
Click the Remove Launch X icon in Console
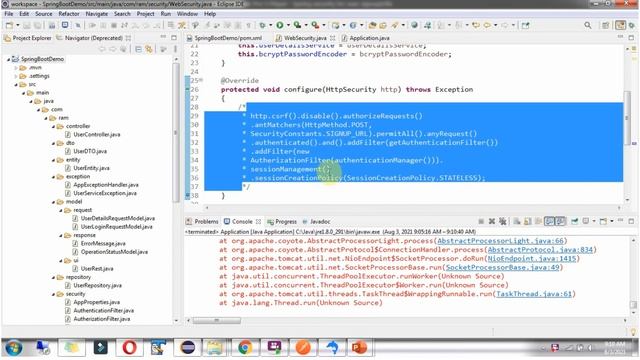pos(492,221)
